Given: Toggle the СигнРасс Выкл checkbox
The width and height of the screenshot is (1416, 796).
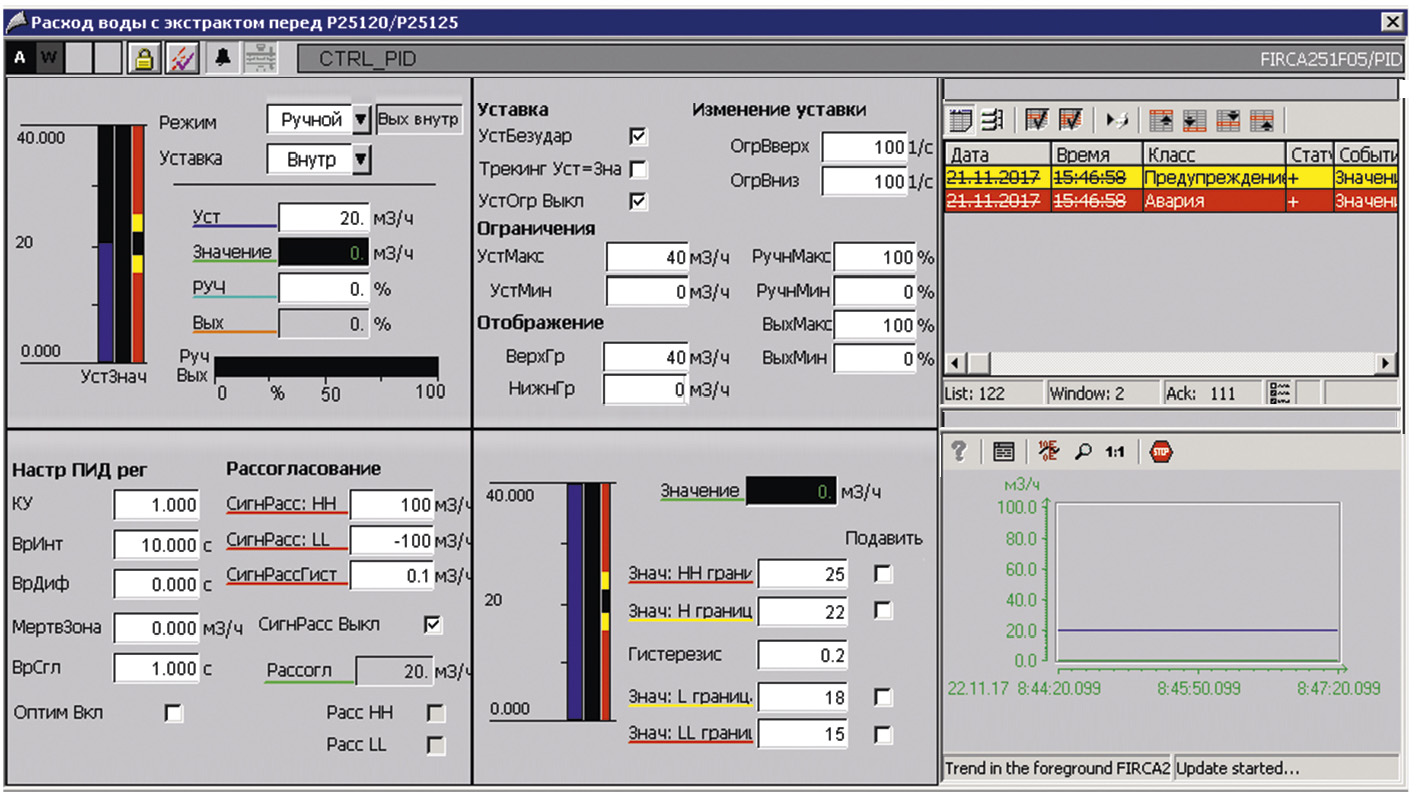Looking at the screenshot, I should click(x=433, y=625).
